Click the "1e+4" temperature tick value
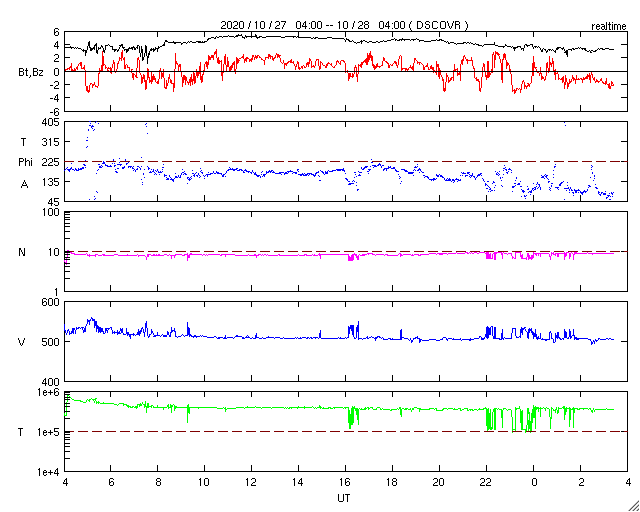Image resolution: width=640 pixels, height=512 pixels. pos(49,472)
